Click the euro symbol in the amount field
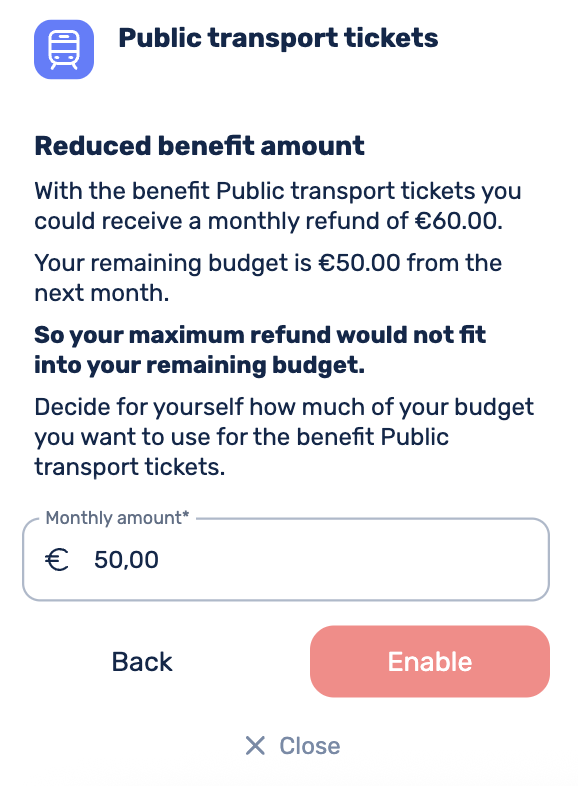The height and width of the screenshot is (786, 578). 57,559
